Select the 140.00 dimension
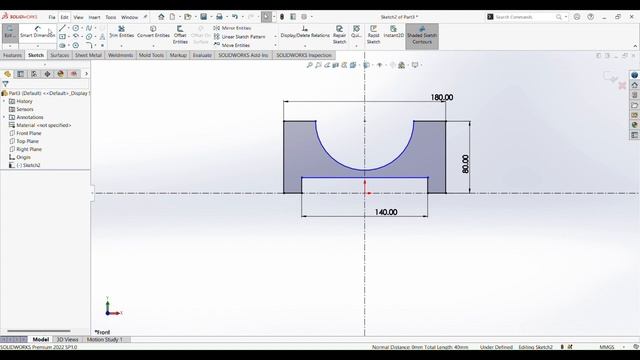Image resolution: width=640 pixels, height=360 pixels. (x=386, y=212)
